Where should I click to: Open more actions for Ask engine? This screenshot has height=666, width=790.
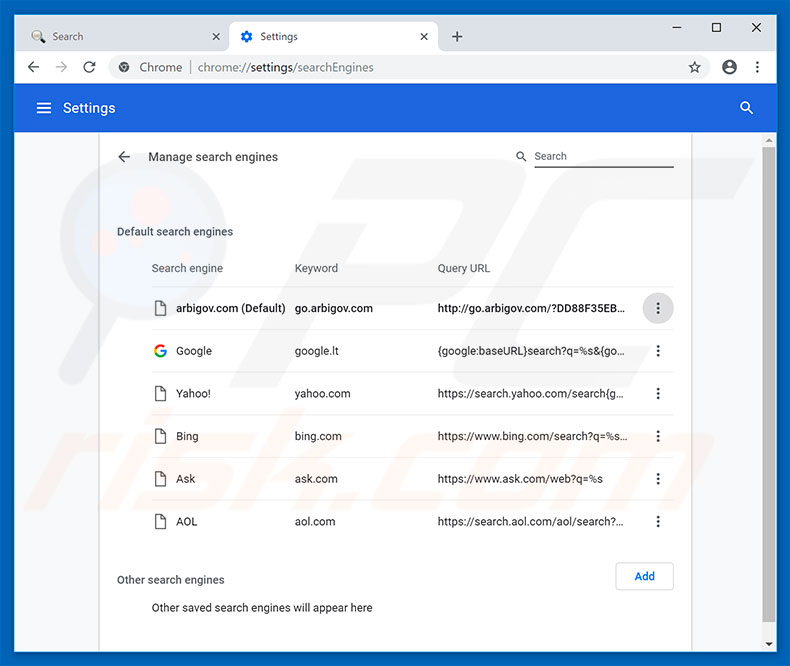pyautogui.click(x=657, y=479)
